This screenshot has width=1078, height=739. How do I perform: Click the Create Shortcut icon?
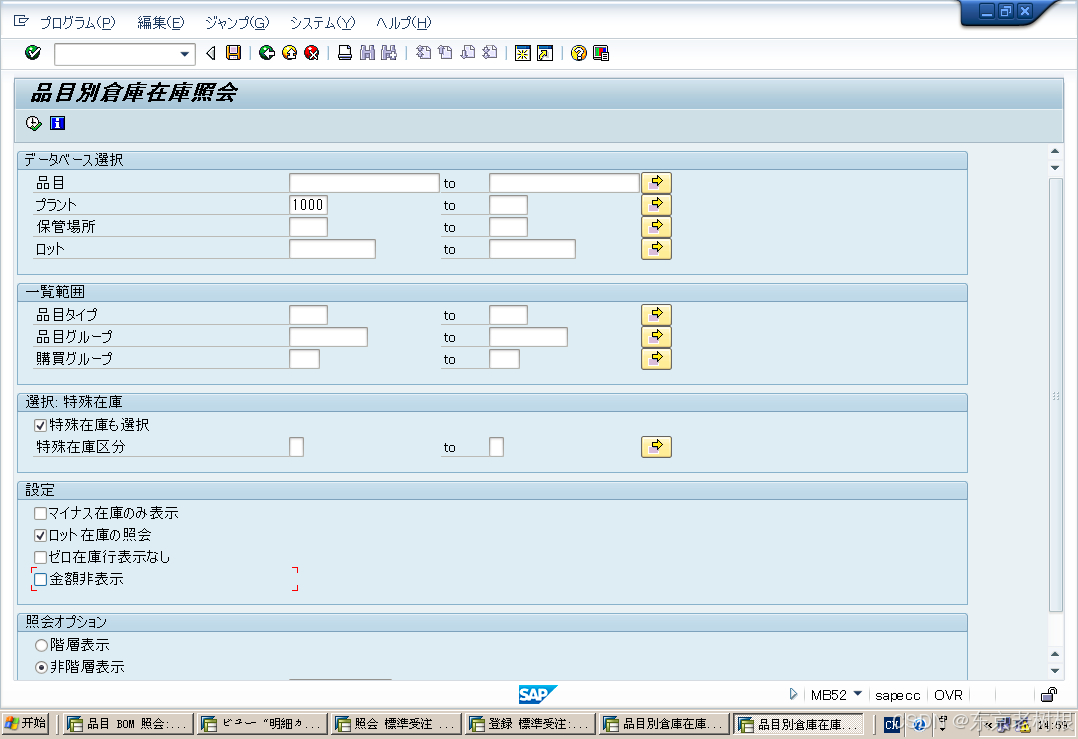point(545,53)
